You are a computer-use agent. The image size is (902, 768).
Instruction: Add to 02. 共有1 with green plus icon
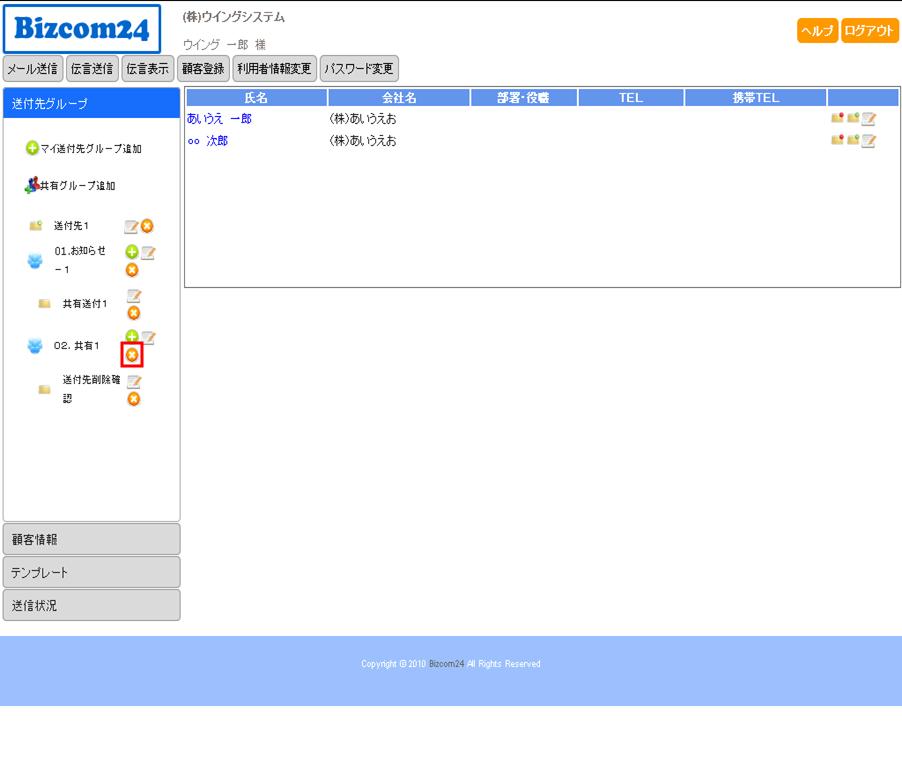(132, 337)
